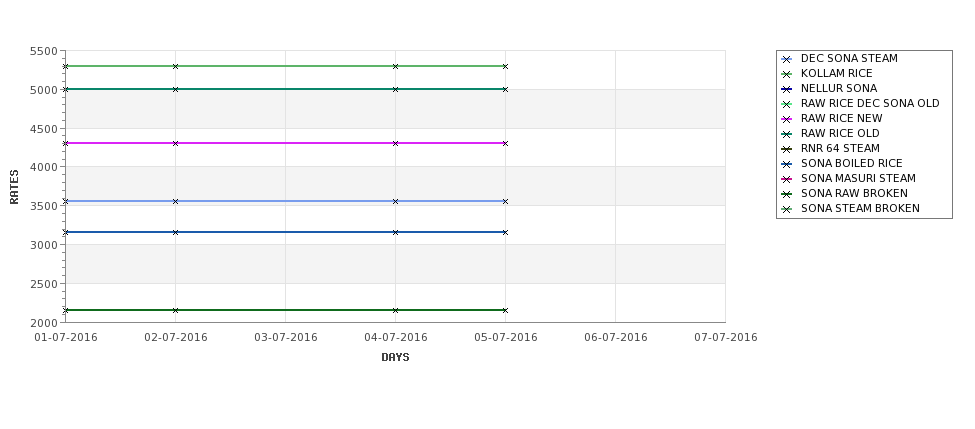Click the DAYS axis title
Screen dimensions: 975x429
coord(395,357)
